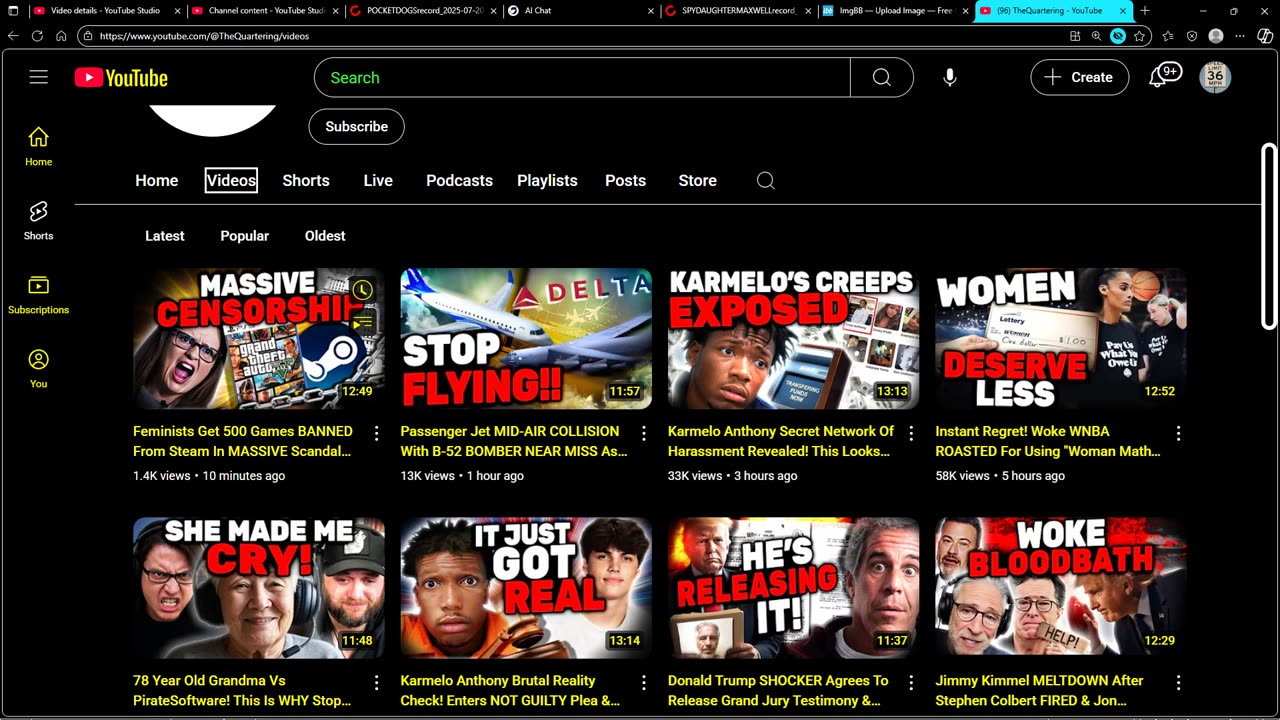Go to Home in the sidebar

pyautogui.click(x=39, y=146)
